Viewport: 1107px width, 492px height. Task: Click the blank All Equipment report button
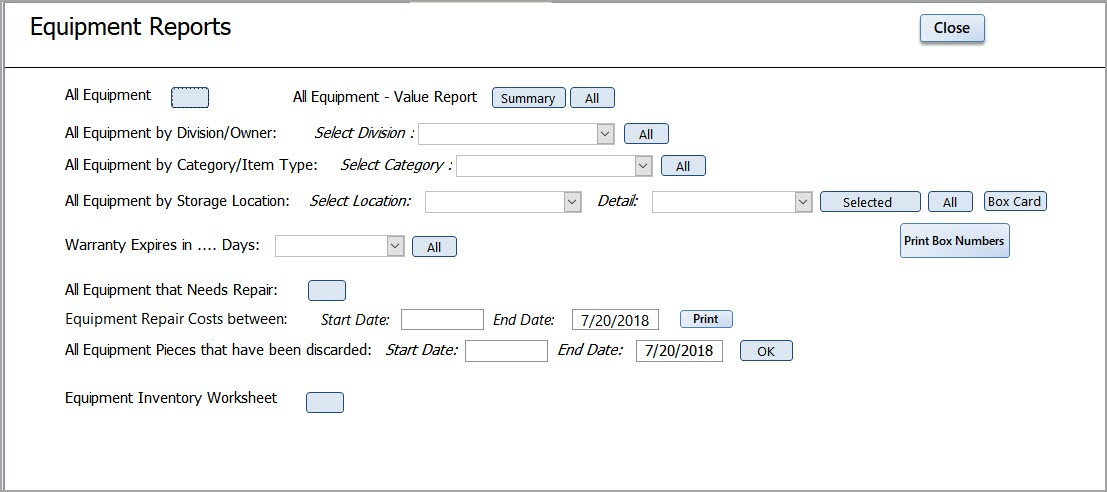click(x=190, y=97)
